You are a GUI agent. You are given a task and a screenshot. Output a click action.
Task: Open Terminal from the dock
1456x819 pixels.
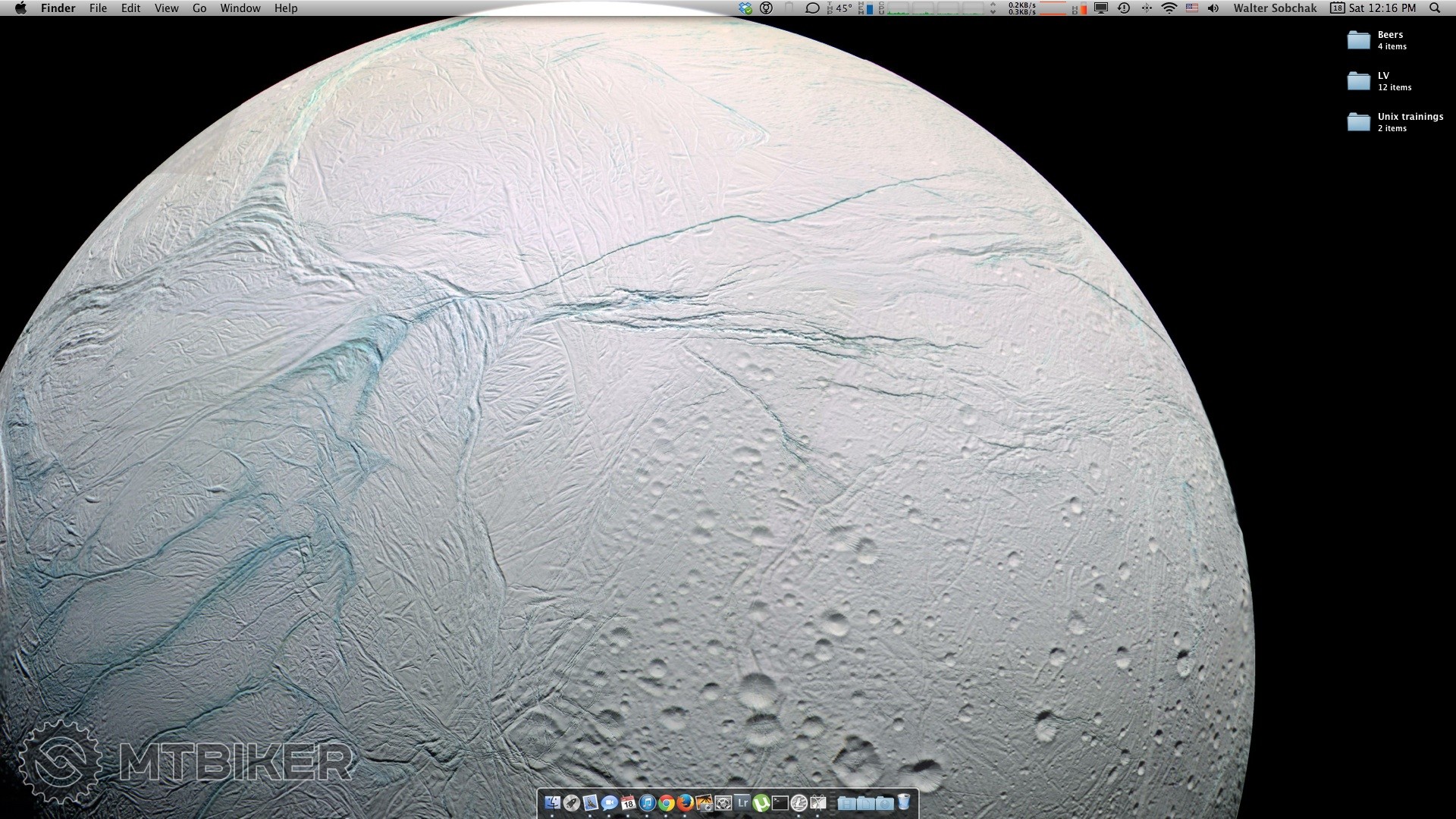tap(780, 802)
